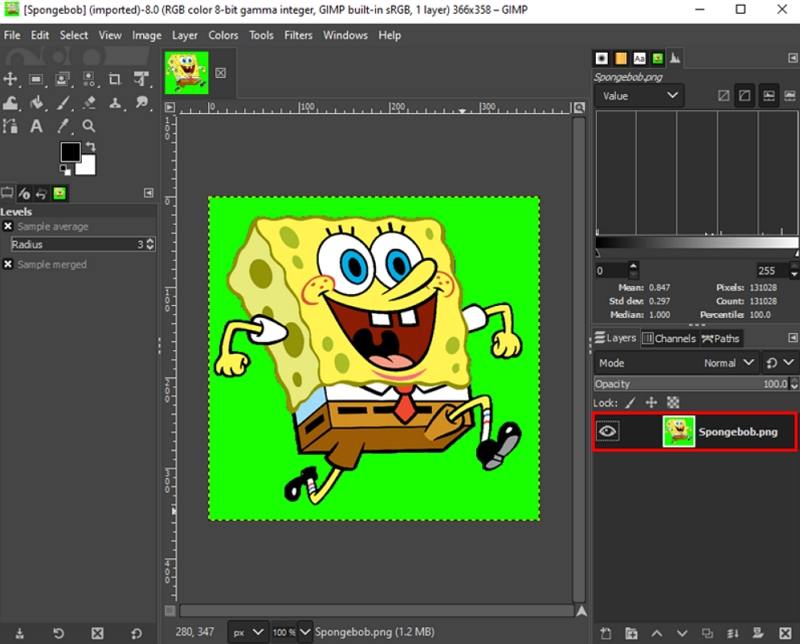The width and height of the screenshot is (800, 644).
Task: Open the layer Mode Normal dropdown
Action: click(x=676, y=363)
